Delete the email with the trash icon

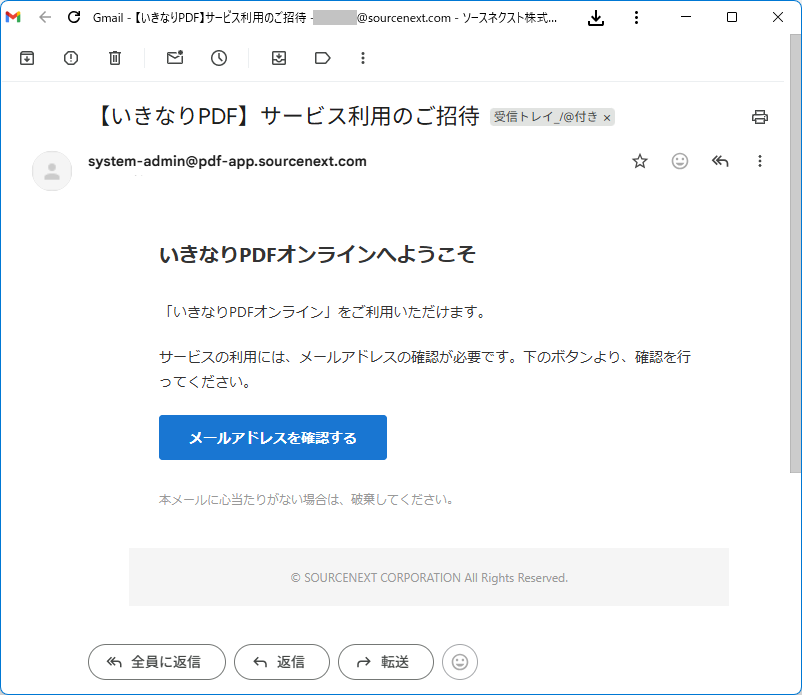[115, 58]
